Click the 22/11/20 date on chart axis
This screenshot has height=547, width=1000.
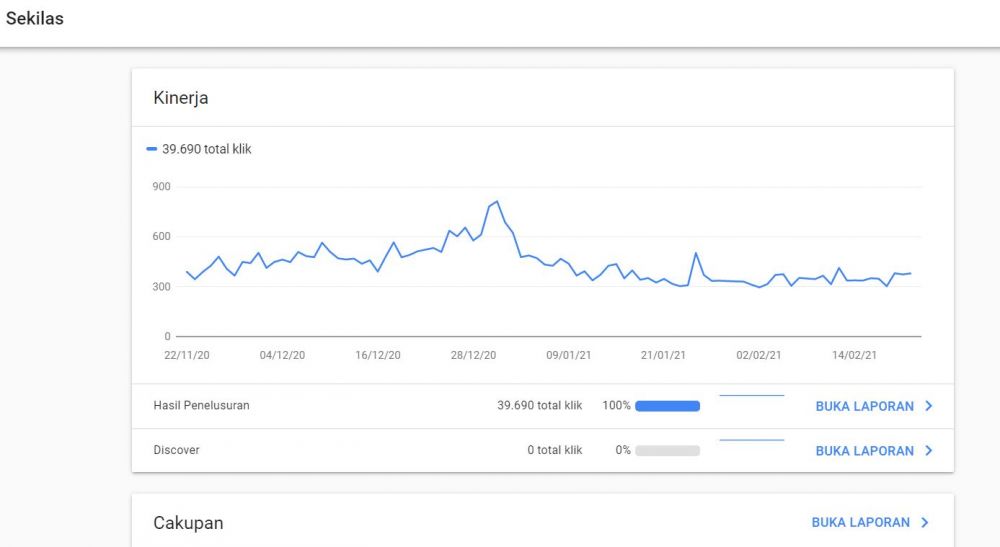(x=185, y=355)
